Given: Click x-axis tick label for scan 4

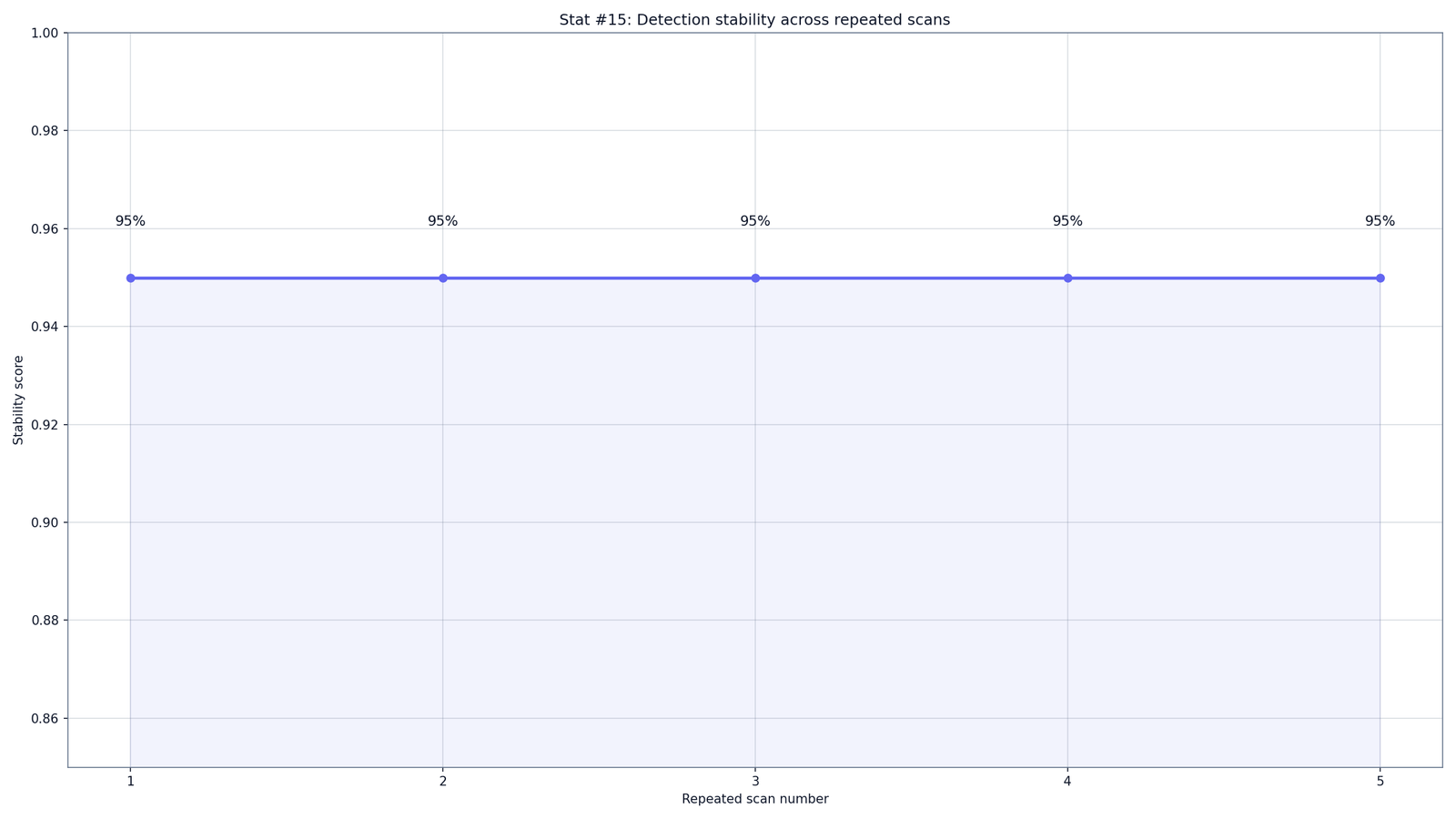Looking at the screenshot, I should (1067, 781).
